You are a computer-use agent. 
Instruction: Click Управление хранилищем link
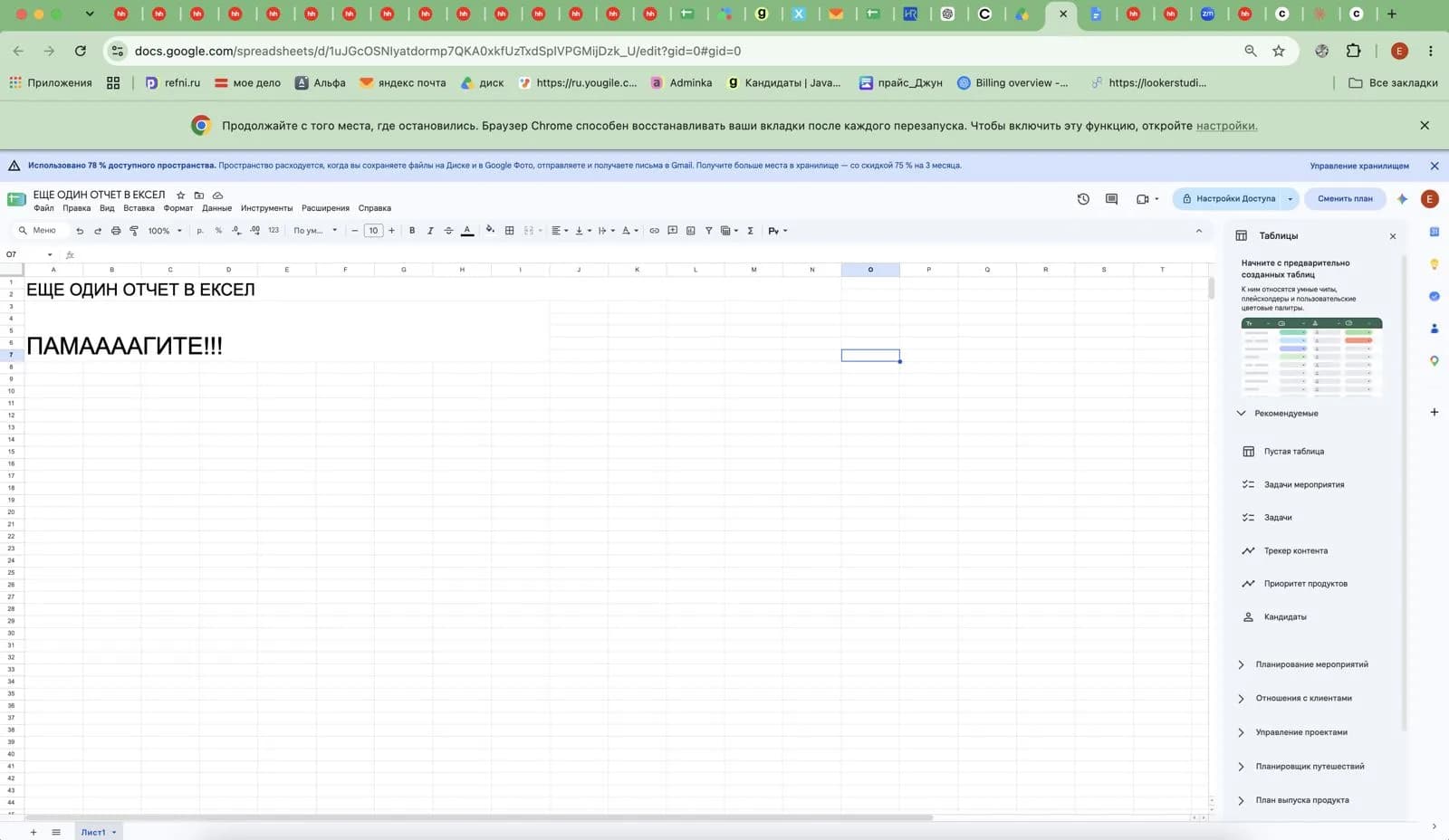pos(1359,167)
